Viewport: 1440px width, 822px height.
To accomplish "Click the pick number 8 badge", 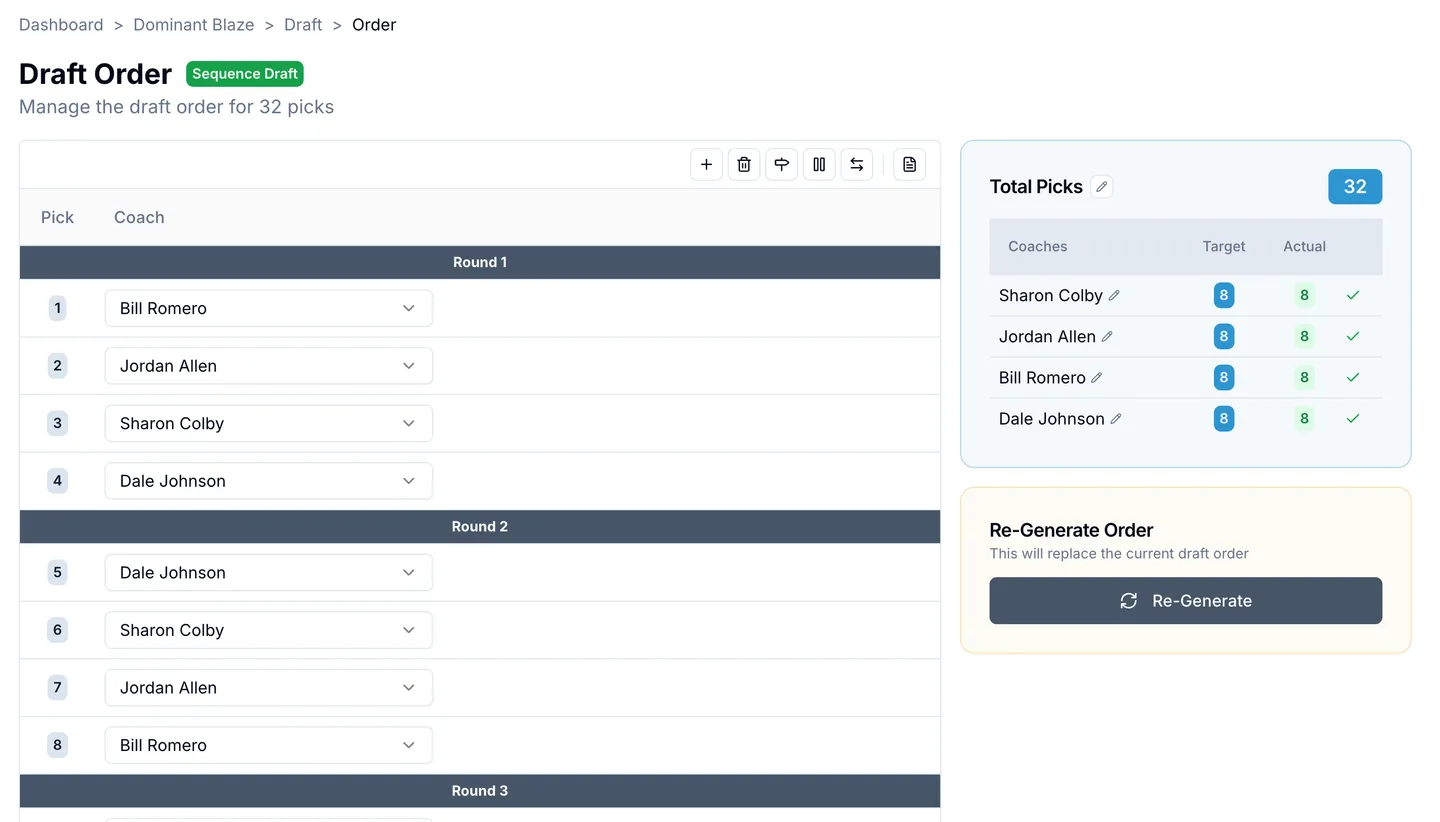I will 57,745.
